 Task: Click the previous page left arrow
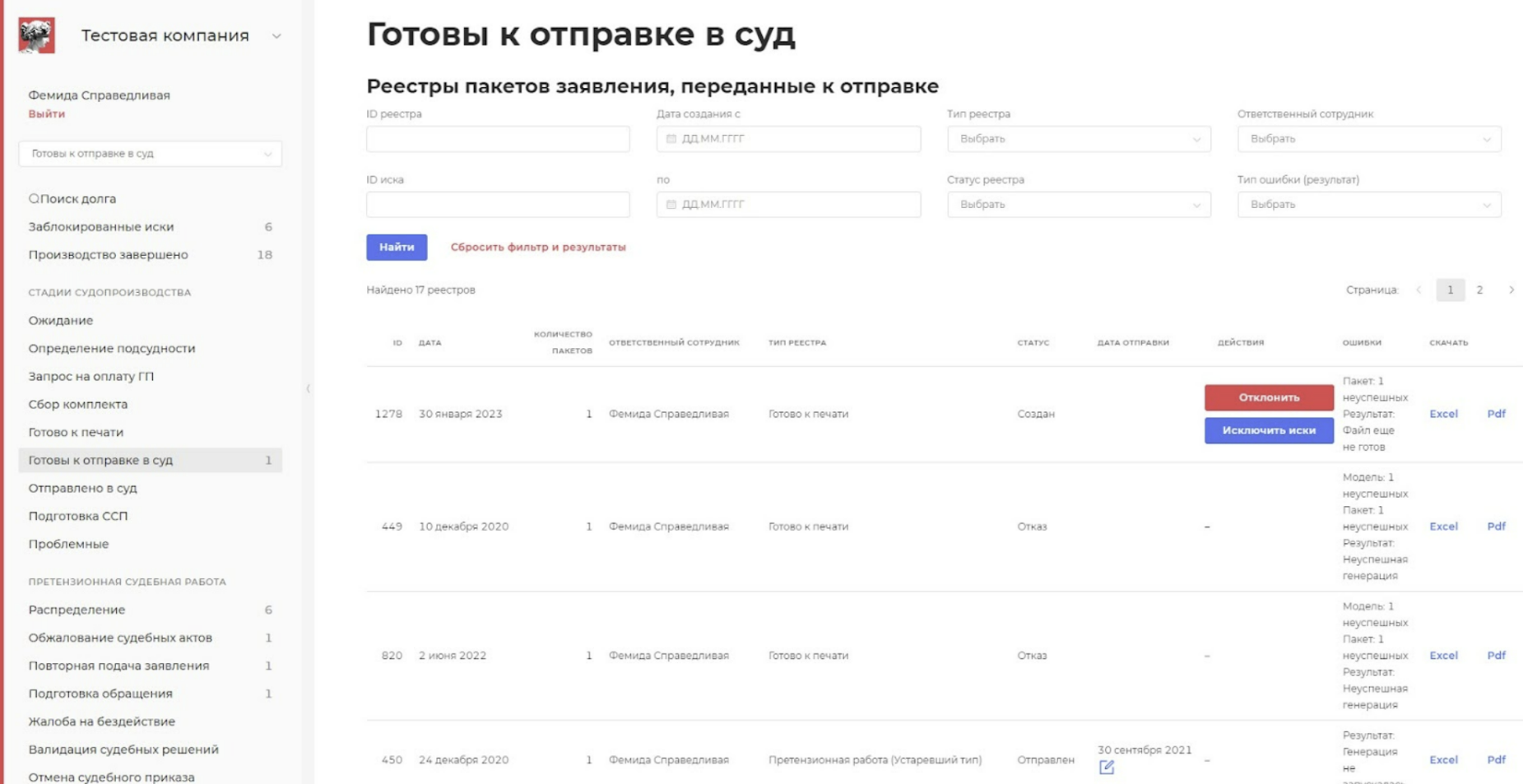(1419, 290)
